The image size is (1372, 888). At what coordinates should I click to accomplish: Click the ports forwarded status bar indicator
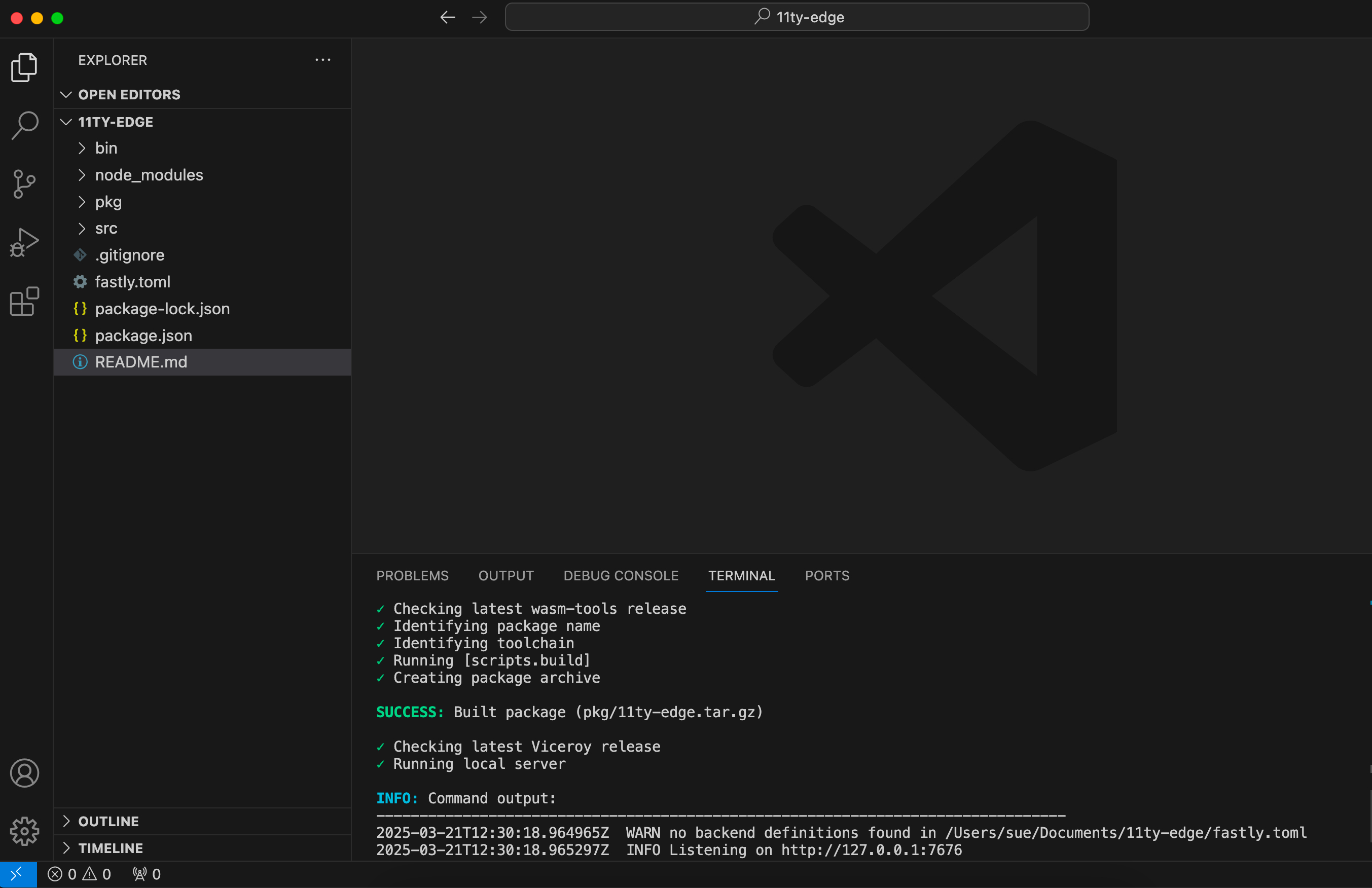point(147,874)
